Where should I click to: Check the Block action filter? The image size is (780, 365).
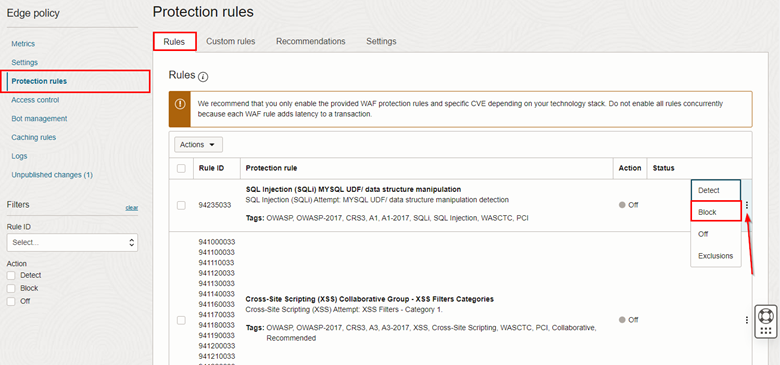(x=11, y=288)
